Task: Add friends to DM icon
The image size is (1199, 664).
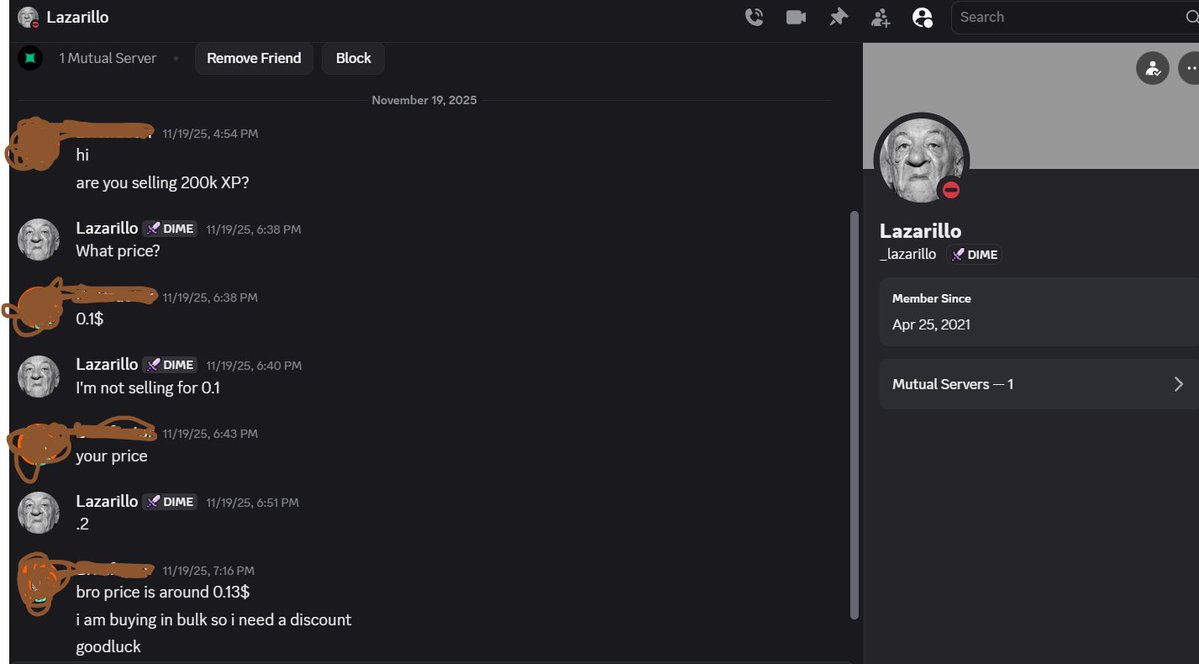Action: click(x=880, y=18)
